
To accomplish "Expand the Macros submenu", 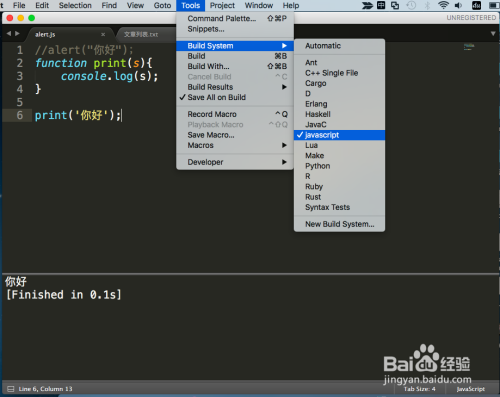I will 235,145.
